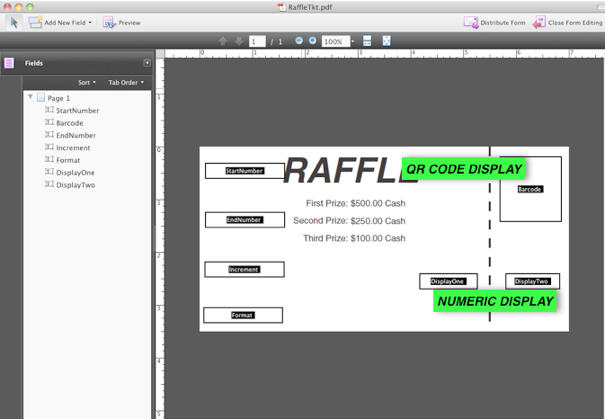Click StartNumber form field on ticket
The height and width of the screenshot is (419, 605).
245,171
